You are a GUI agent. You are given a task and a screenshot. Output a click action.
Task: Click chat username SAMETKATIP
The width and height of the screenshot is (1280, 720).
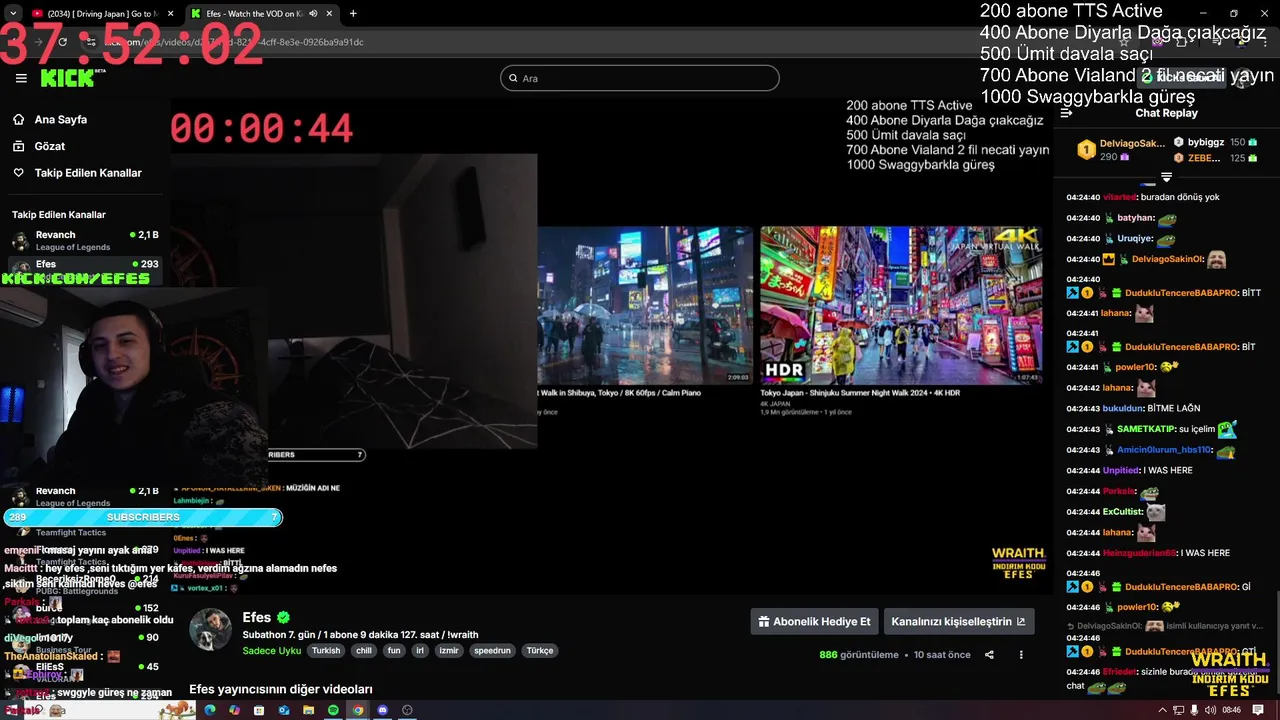pyautogui.click(x=1145, y=429)
